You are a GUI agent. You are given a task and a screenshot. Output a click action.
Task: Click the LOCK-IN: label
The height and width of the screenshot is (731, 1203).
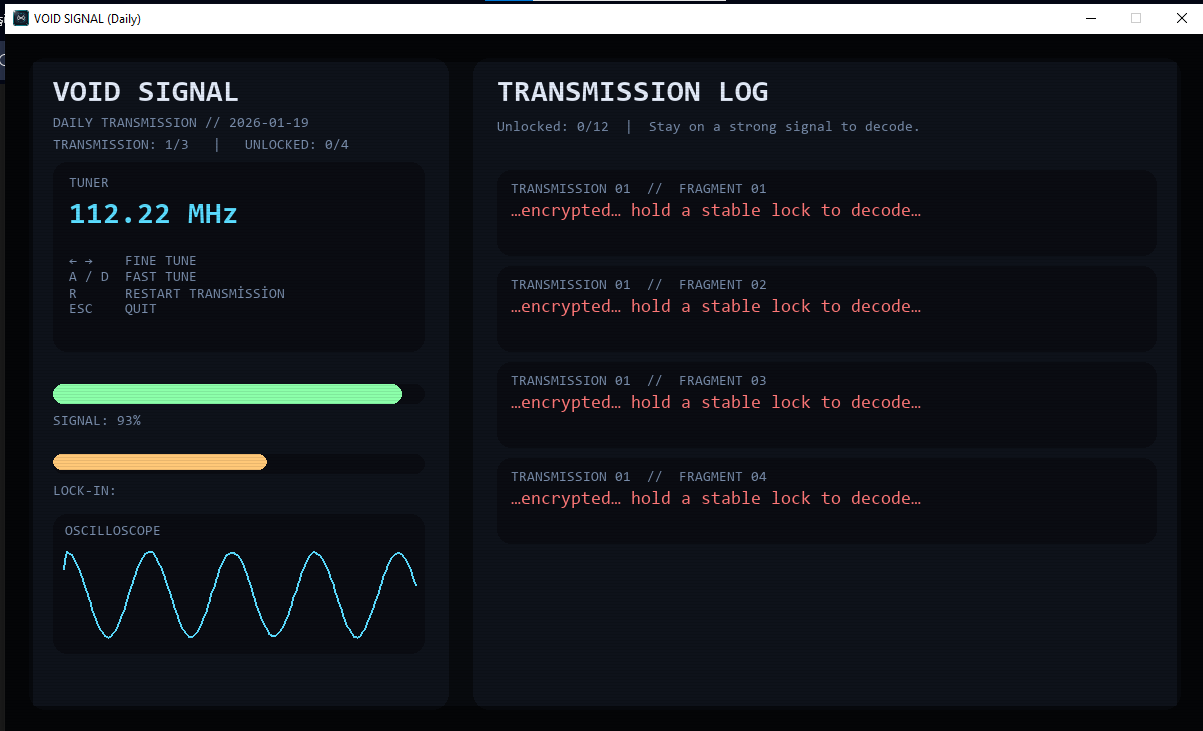pyautogui.click(x=85, y=491)
